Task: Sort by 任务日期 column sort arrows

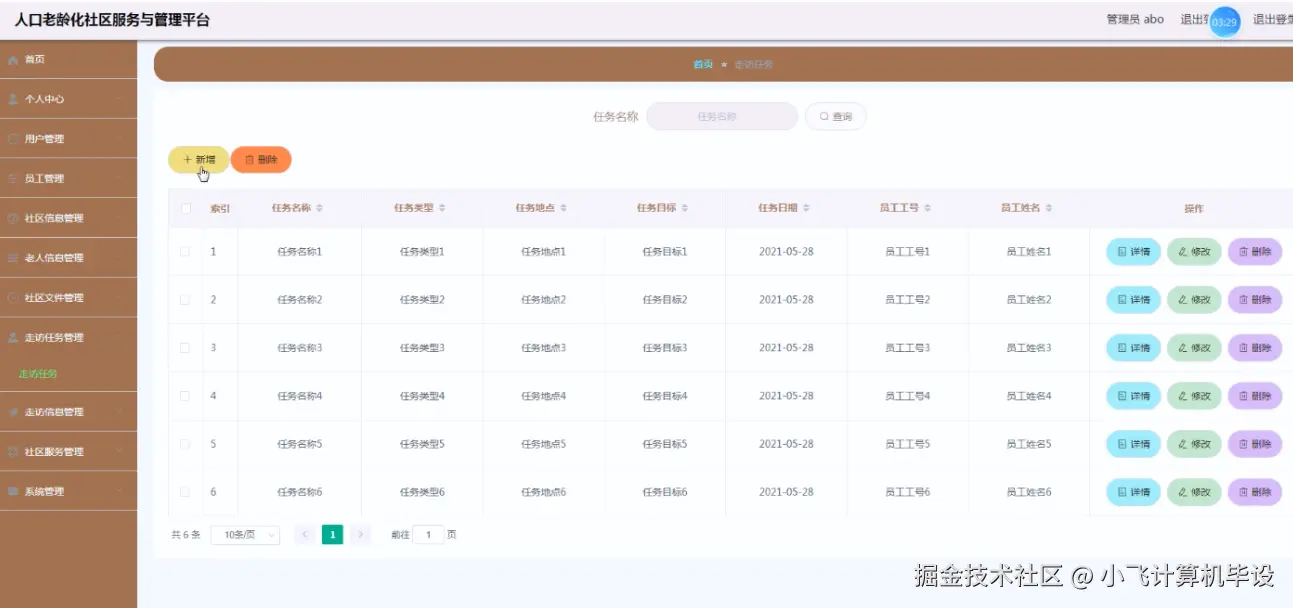Action: (x=806, y=208)
